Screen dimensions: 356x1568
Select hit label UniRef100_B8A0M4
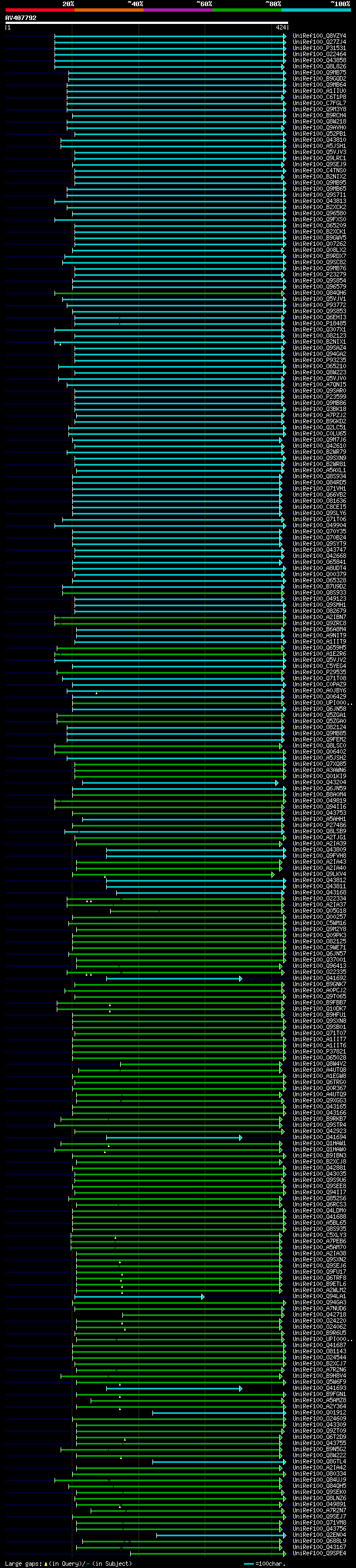click(x=319, y=794)
